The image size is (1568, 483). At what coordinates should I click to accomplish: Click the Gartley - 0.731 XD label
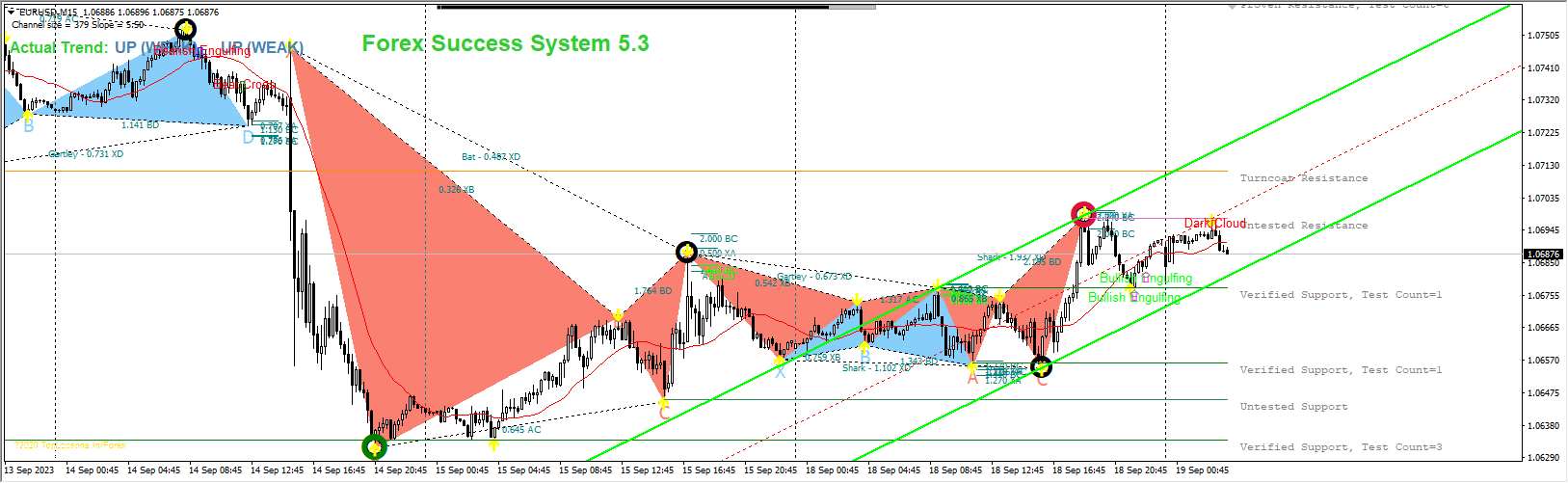tap(86, 153)
